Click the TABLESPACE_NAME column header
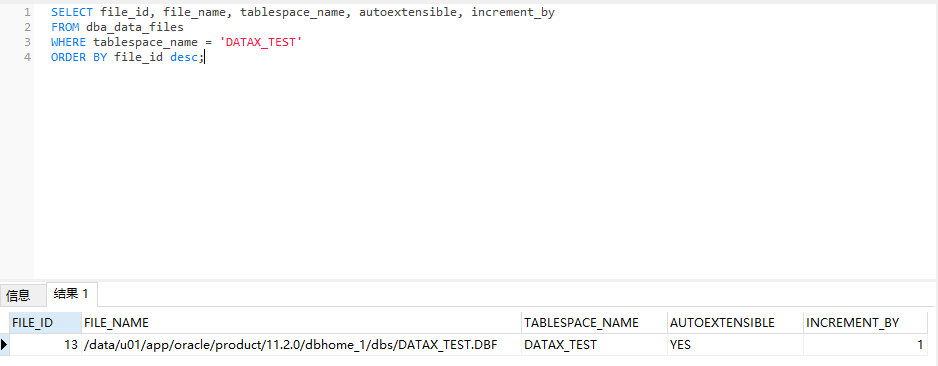Image resolution: width=938 pixels, height=366 pixels. 594,323
